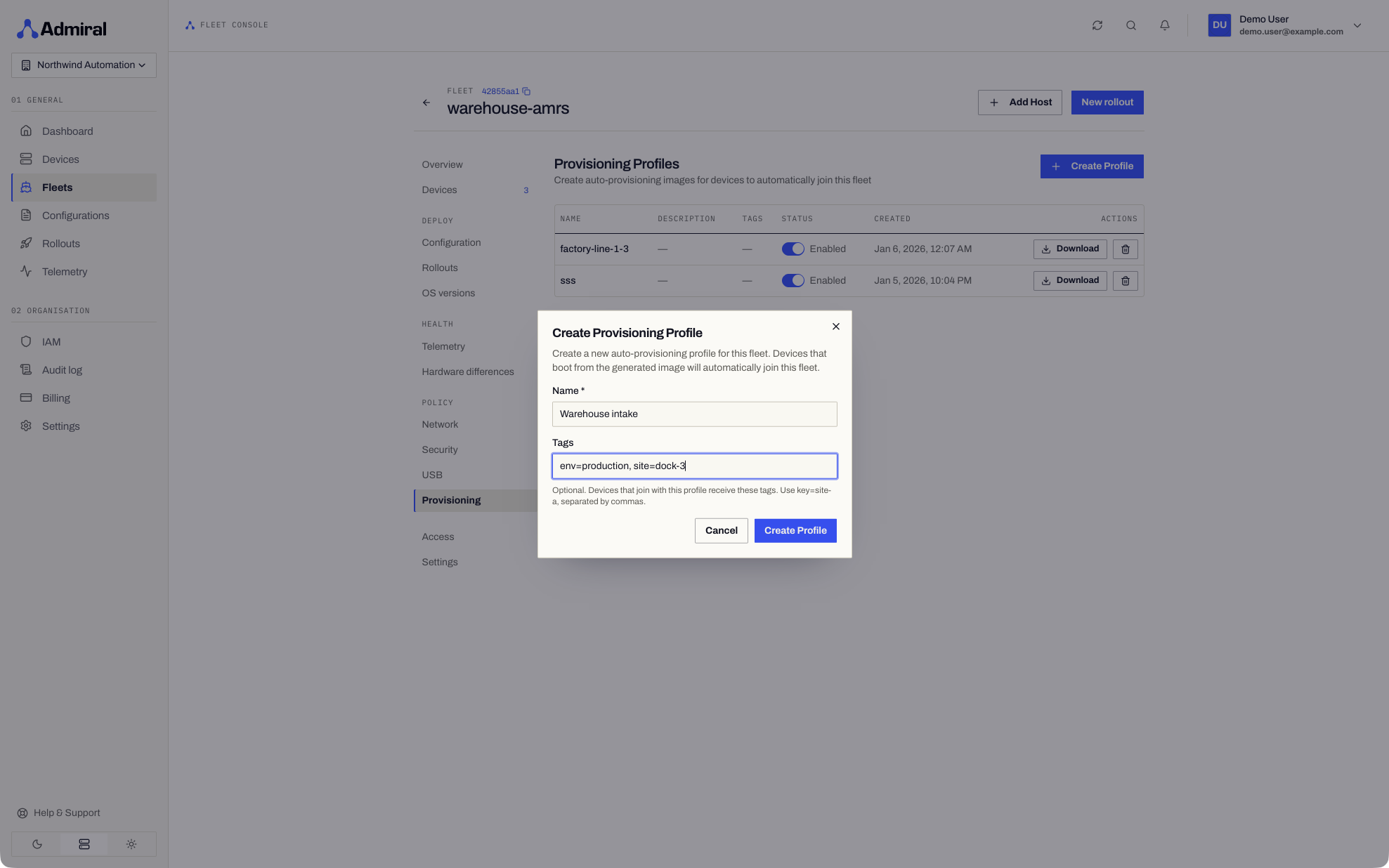Click the Name input field
This screenshot has width=1389, height=868.
[695, 414]
